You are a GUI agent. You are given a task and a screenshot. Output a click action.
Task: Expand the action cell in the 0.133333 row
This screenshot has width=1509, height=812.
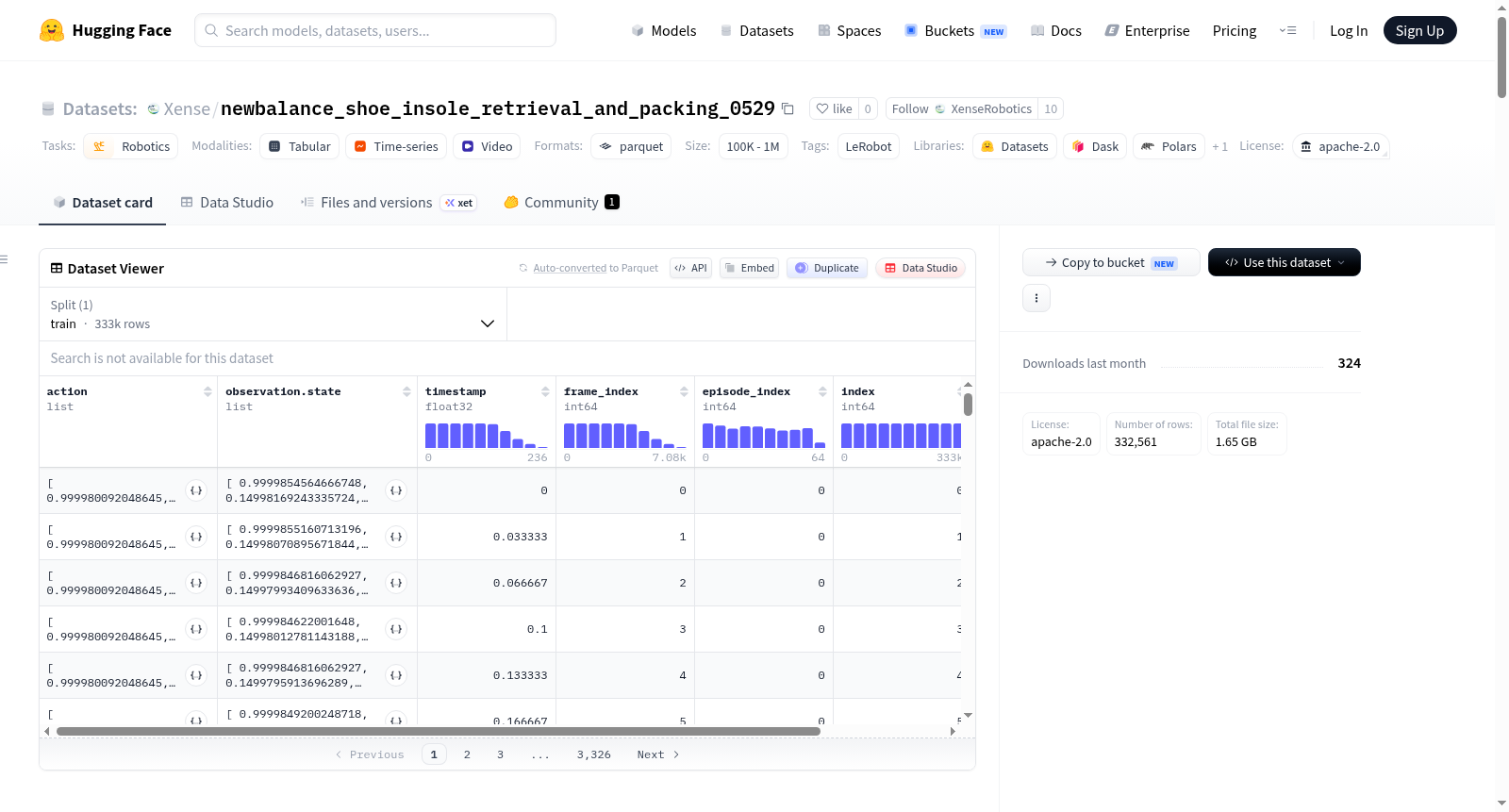click(x=196, y=675)
